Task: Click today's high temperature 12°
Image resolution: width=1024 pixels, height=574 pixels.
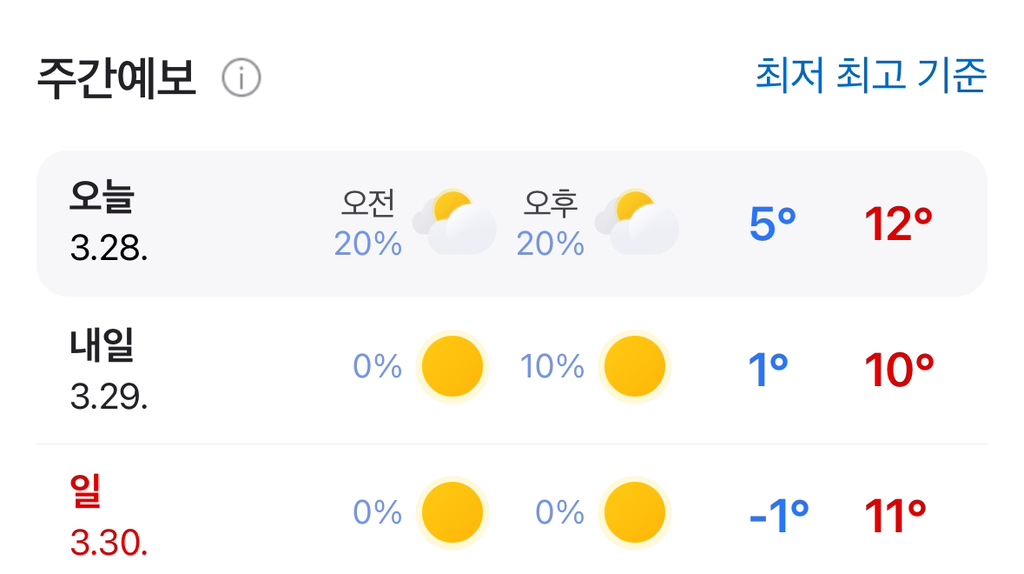Action: coord(898,225)
